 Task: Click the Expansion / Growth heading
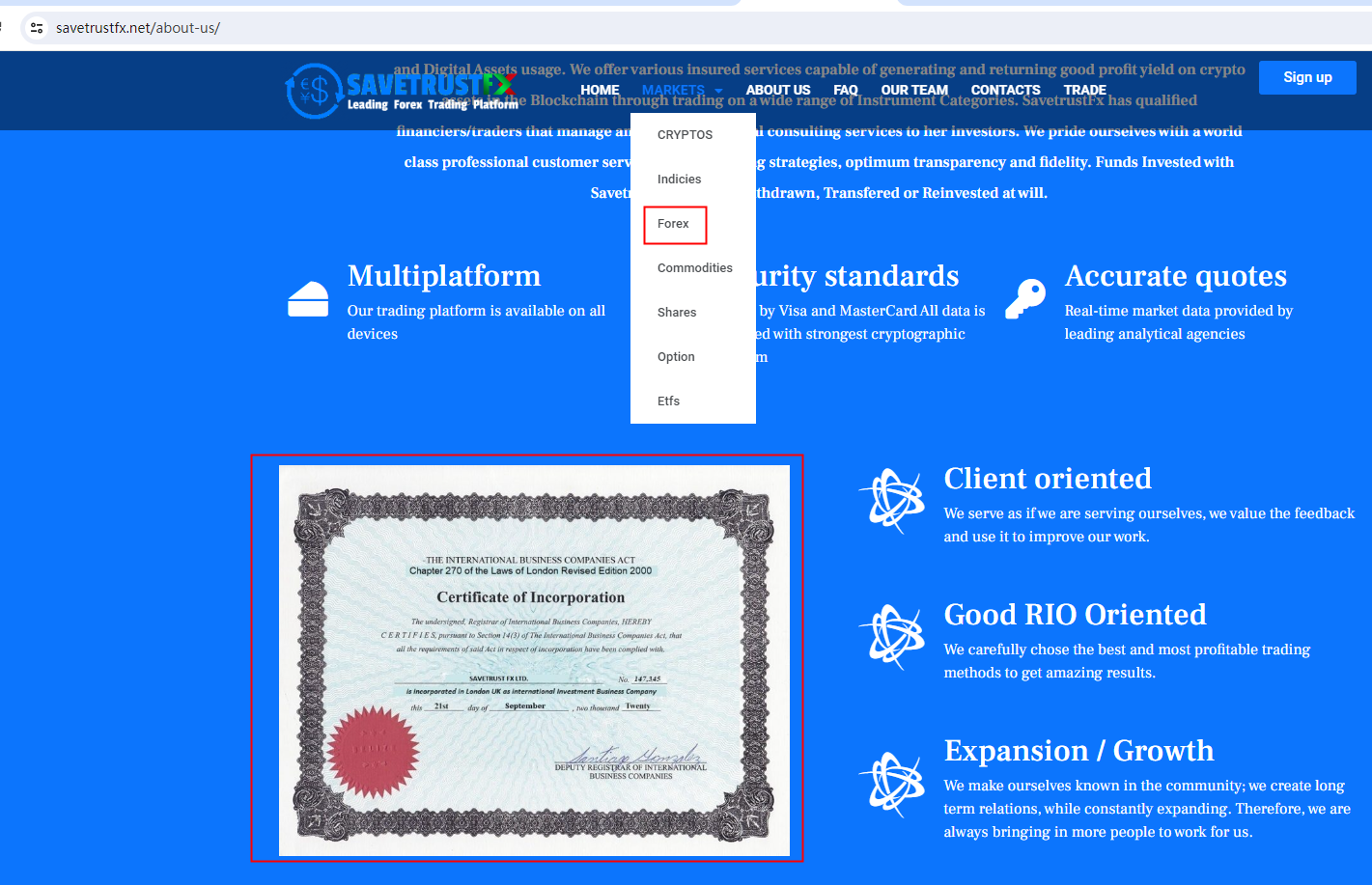pos(1079,751)
